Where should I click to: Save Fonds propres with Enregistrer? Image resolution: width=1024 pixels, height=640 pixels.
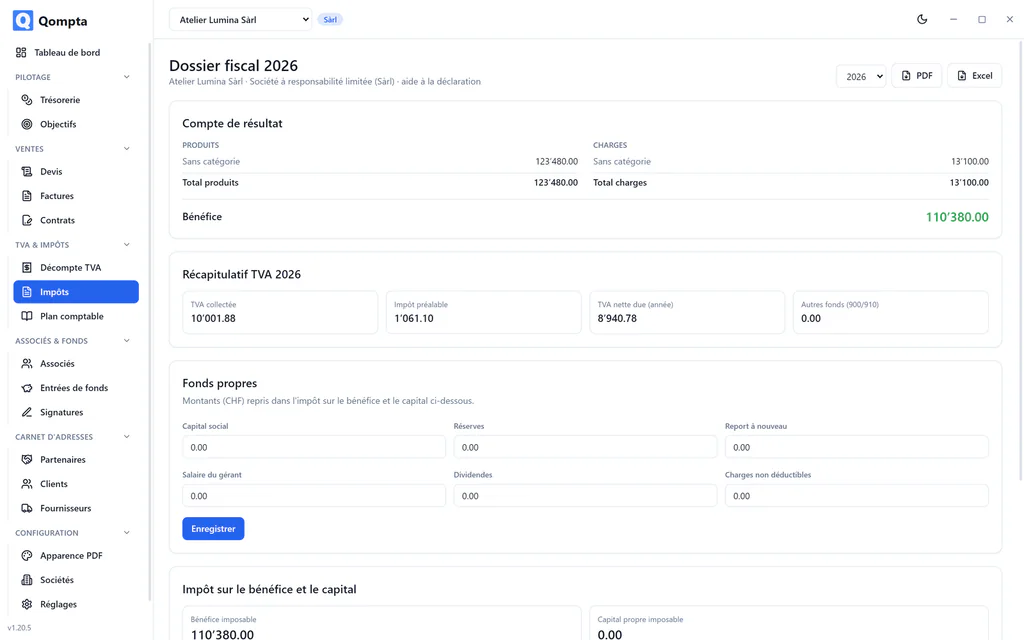coord(214,529)
